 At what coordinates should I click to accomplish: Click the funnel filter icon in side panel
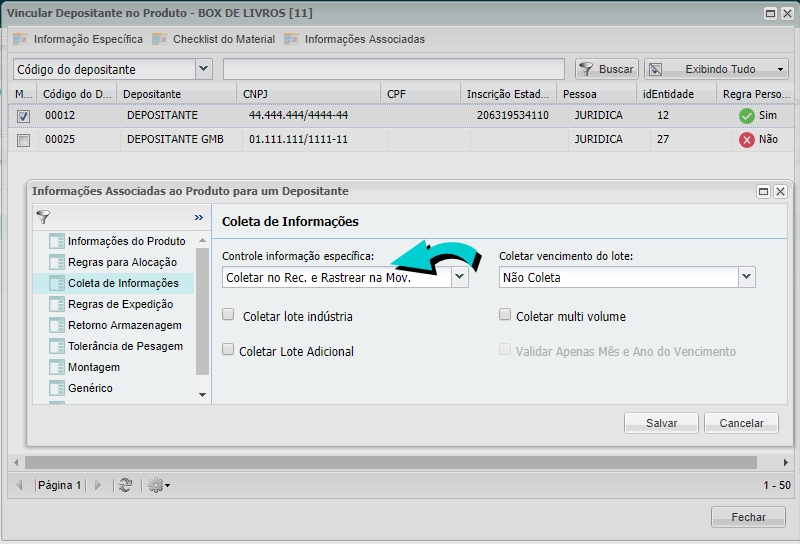(43, 217)
